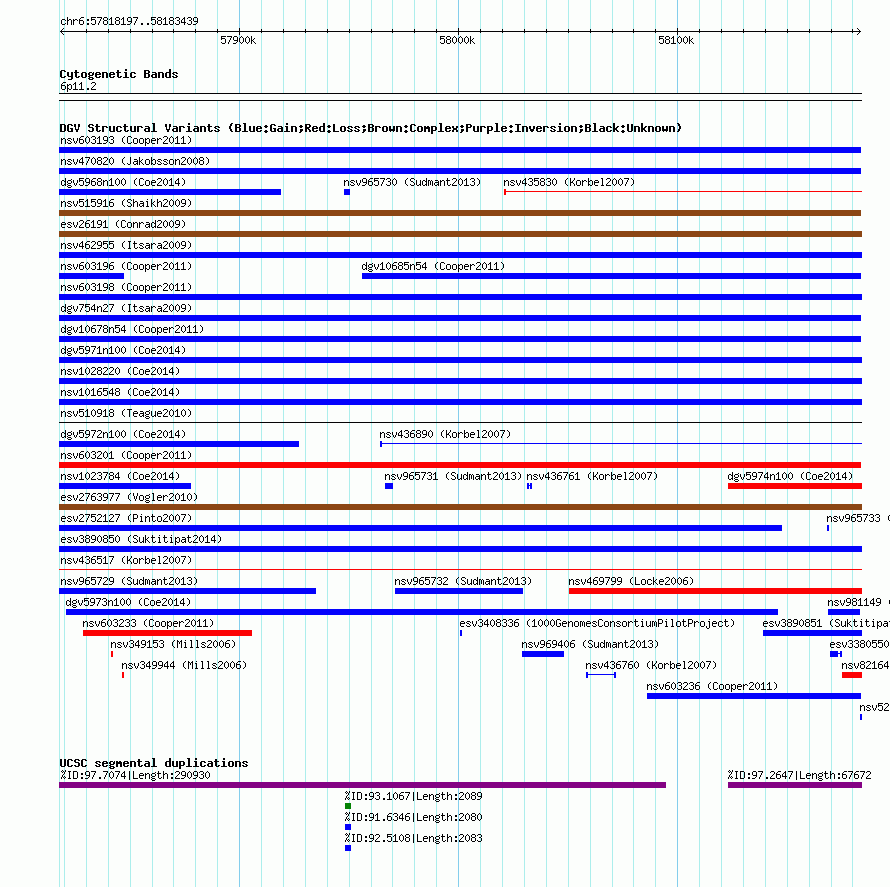Click the nsv436517 (Korbel2007) label

(126, 560)
